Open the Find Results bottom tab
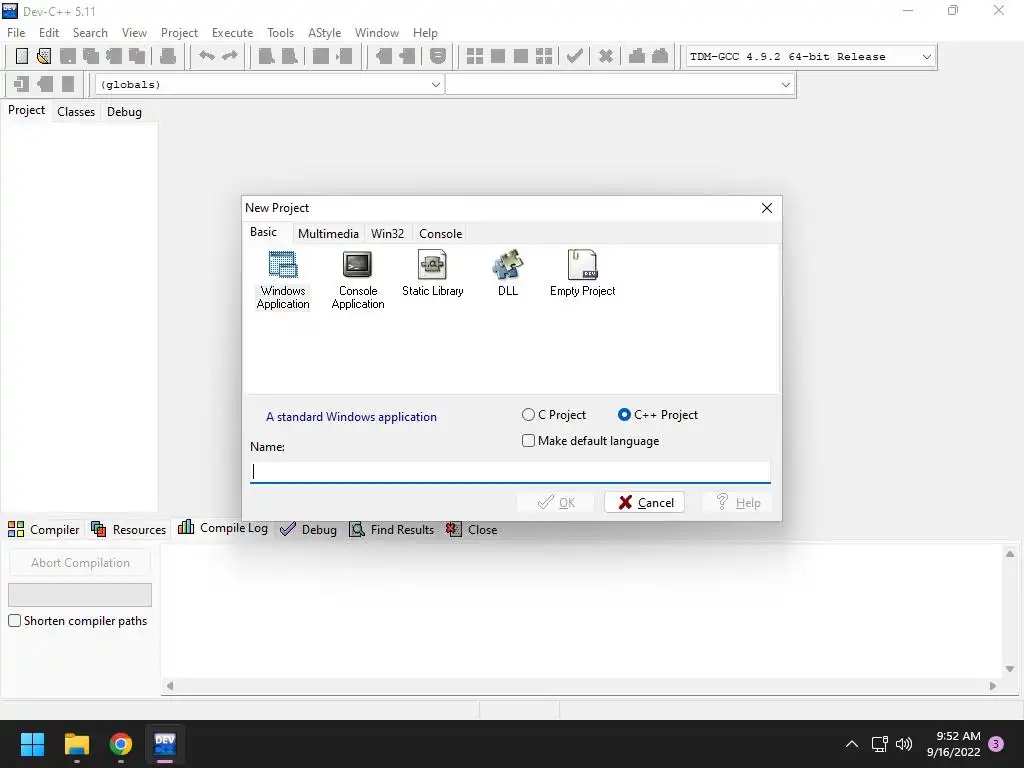The height and width of the screenshot is (768, 1024). [x=391, y=529]
